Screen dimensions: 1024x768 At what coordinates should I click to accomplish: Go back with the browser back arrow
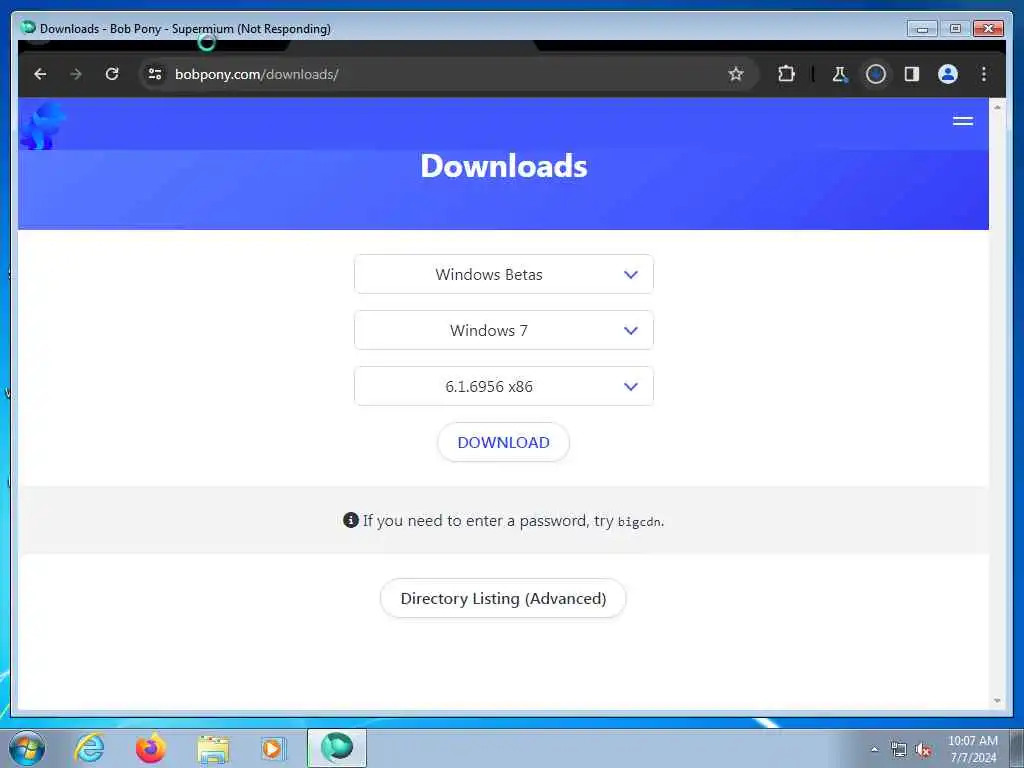(40, 74)
